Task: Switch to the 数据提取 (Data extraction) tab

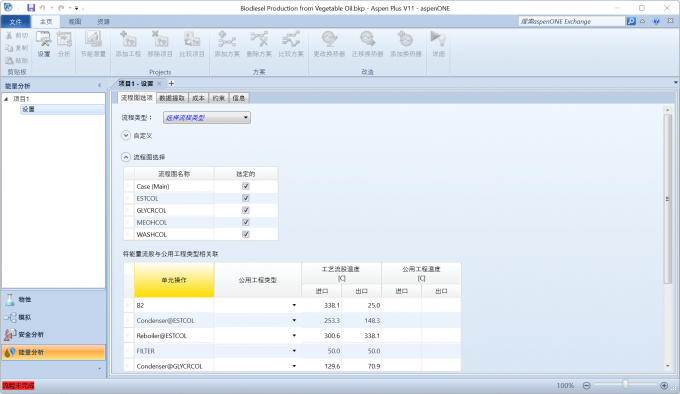Action: [x=172, y=98]
